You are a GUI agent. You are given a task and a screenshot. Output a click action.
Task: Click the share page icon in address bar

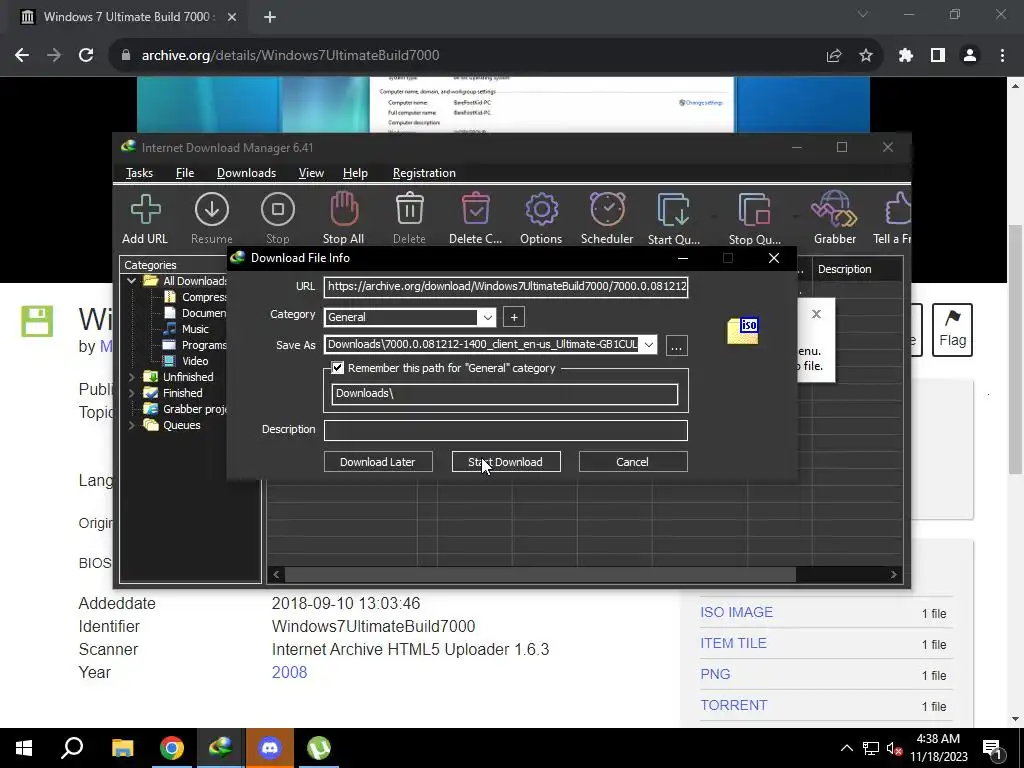click(834, 56)
